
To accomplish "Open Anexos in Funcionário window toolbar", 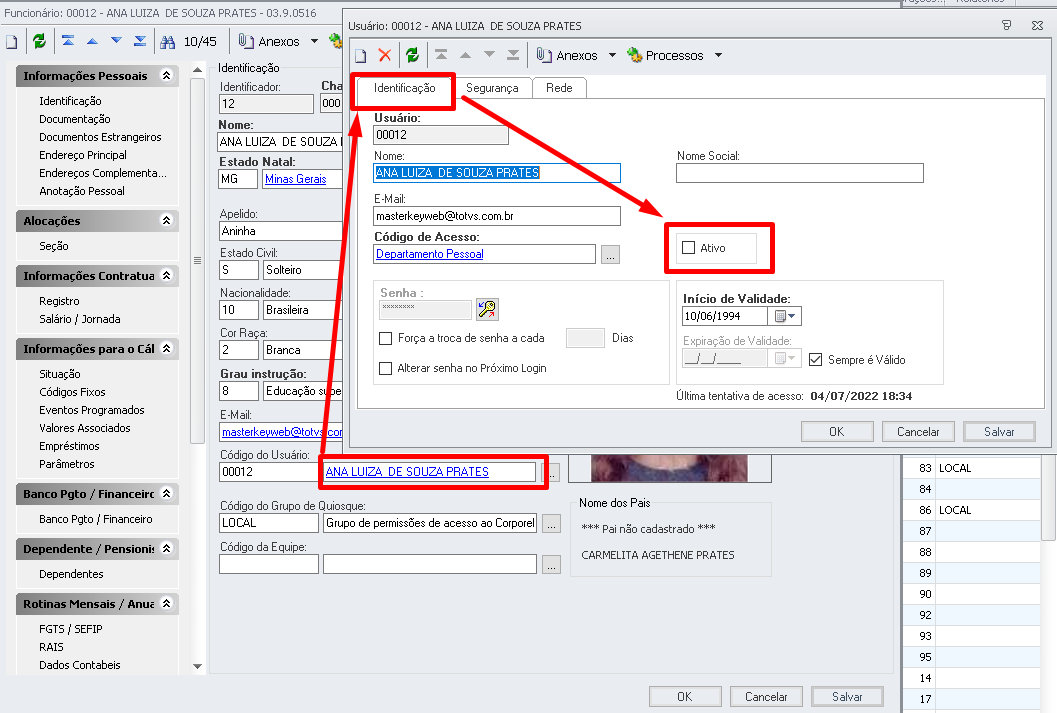I will click(x=269, y=41).
